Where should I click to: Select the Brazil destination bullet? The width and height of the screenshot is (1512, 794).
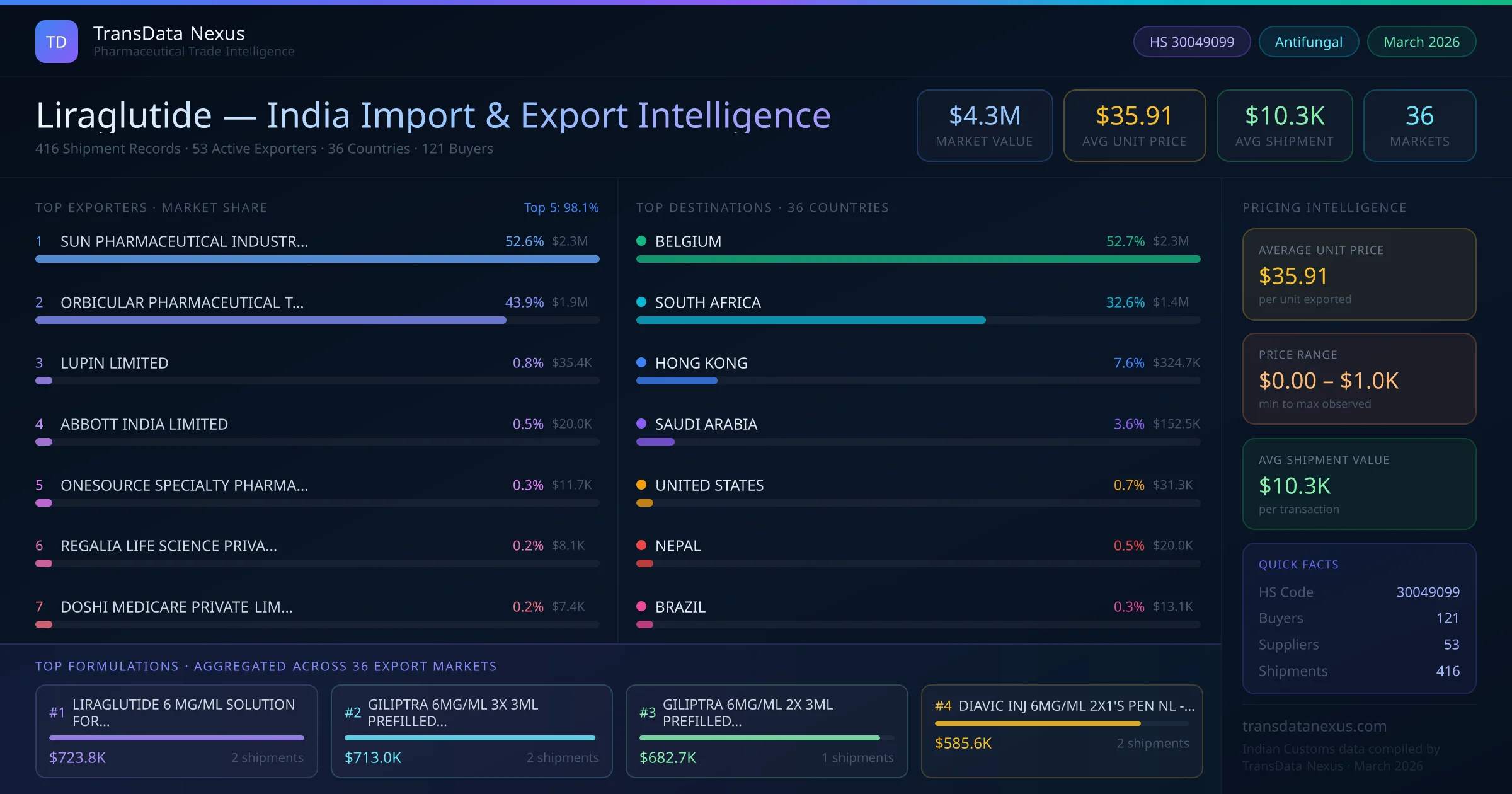coord(641,607)
